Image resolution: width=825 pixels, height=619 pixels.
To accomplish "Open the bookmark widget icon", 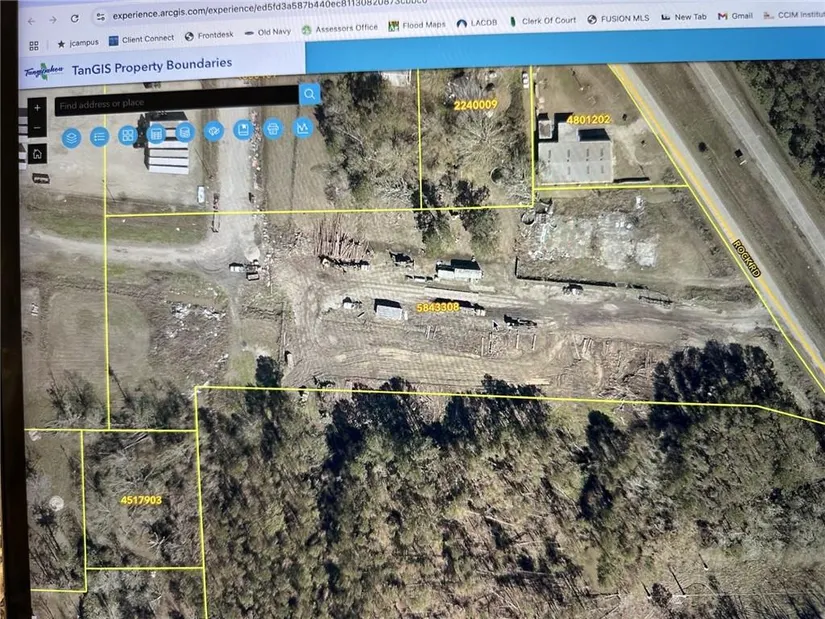I will pyautogui.click(x=242, y=130).
